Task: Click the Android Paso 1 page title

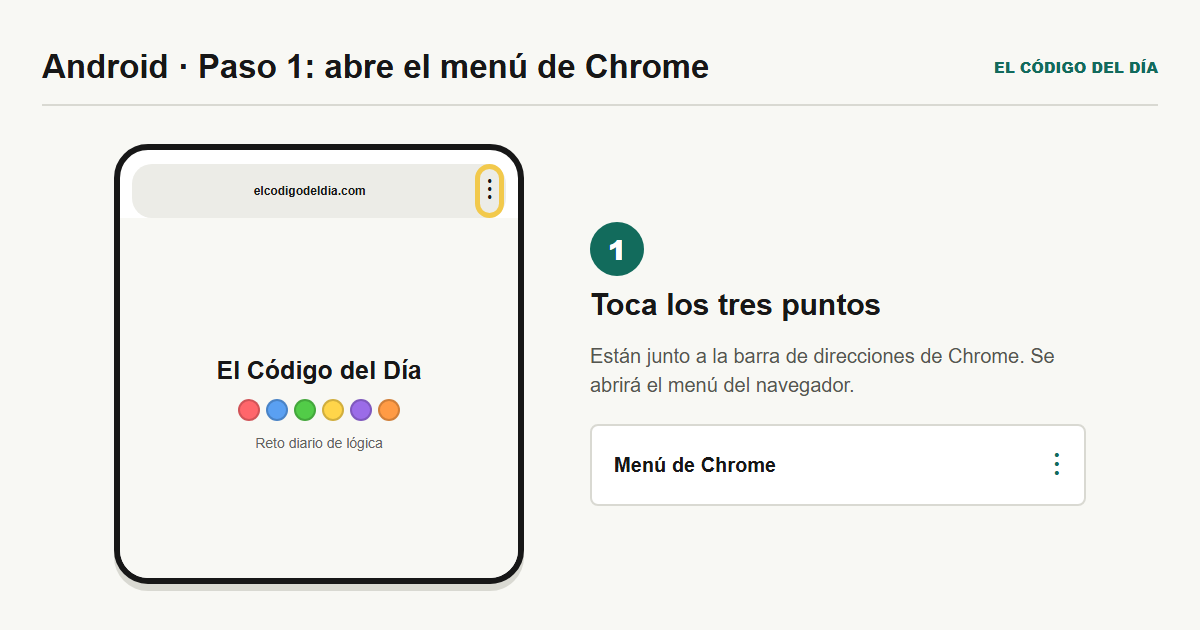Action: pyautogui.click(x=375, y=67)
